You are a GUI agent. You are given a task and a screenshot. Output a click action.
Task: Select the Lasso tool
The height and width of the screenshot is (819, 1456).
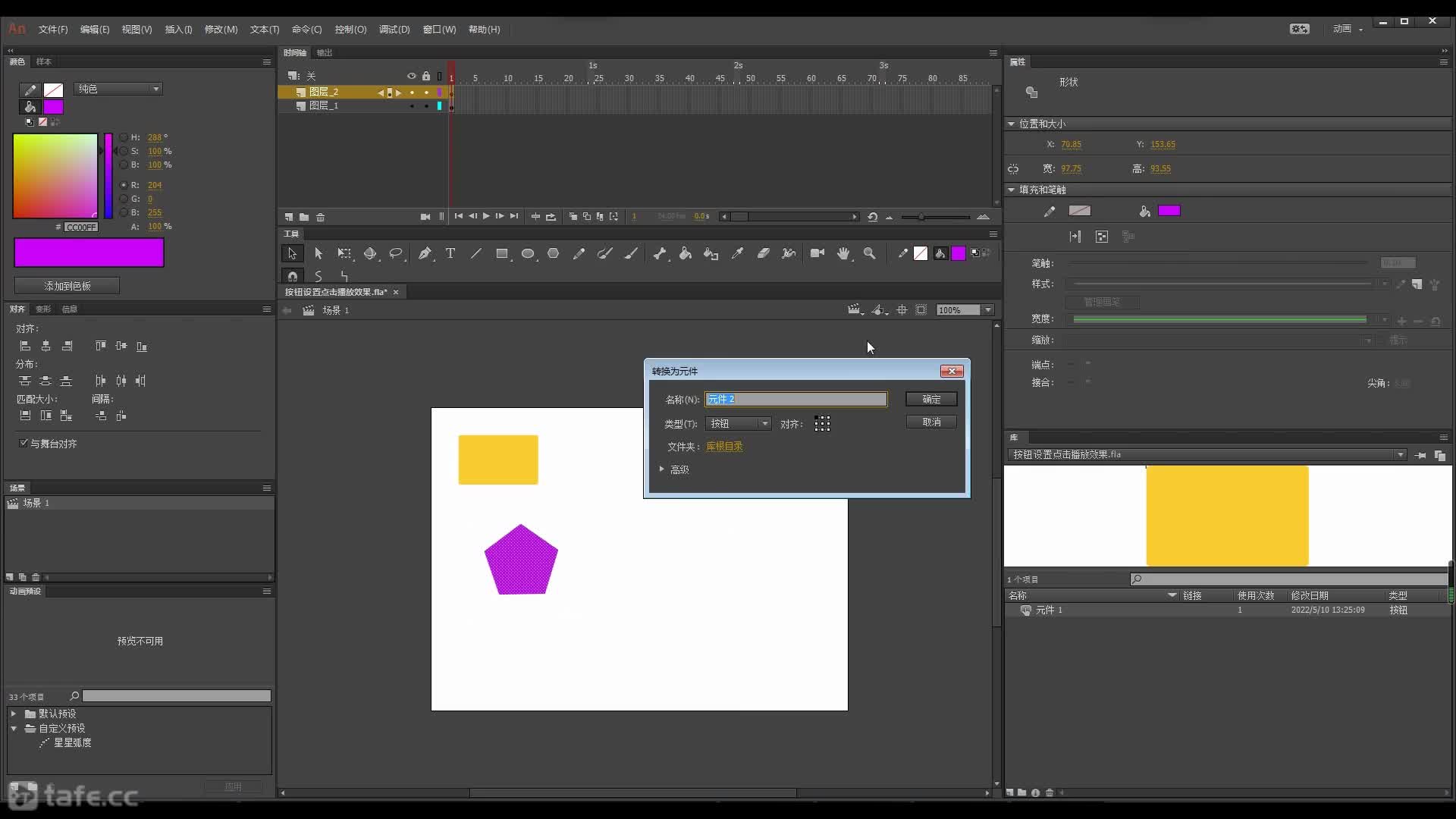click(396, 253)
